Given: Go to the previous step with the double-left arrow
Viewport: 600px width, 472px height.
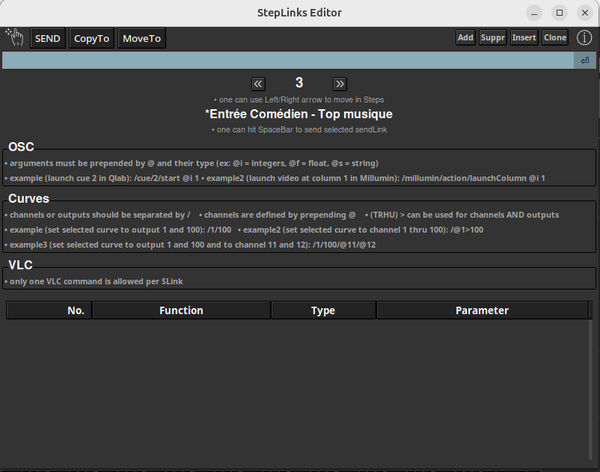Looking at the screenshot, I should [258, 84].
